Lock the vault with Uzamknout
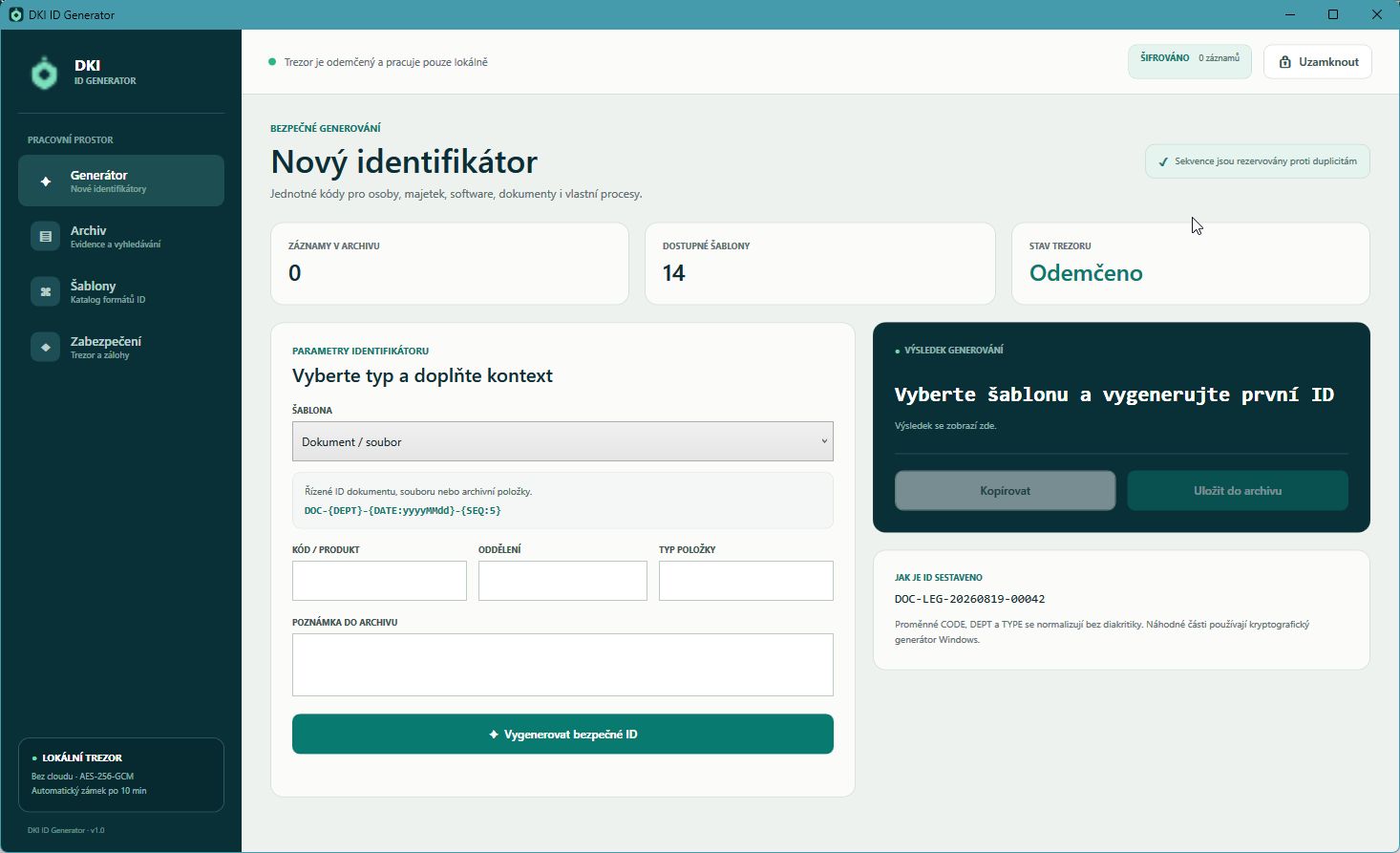 [1318, 62]
